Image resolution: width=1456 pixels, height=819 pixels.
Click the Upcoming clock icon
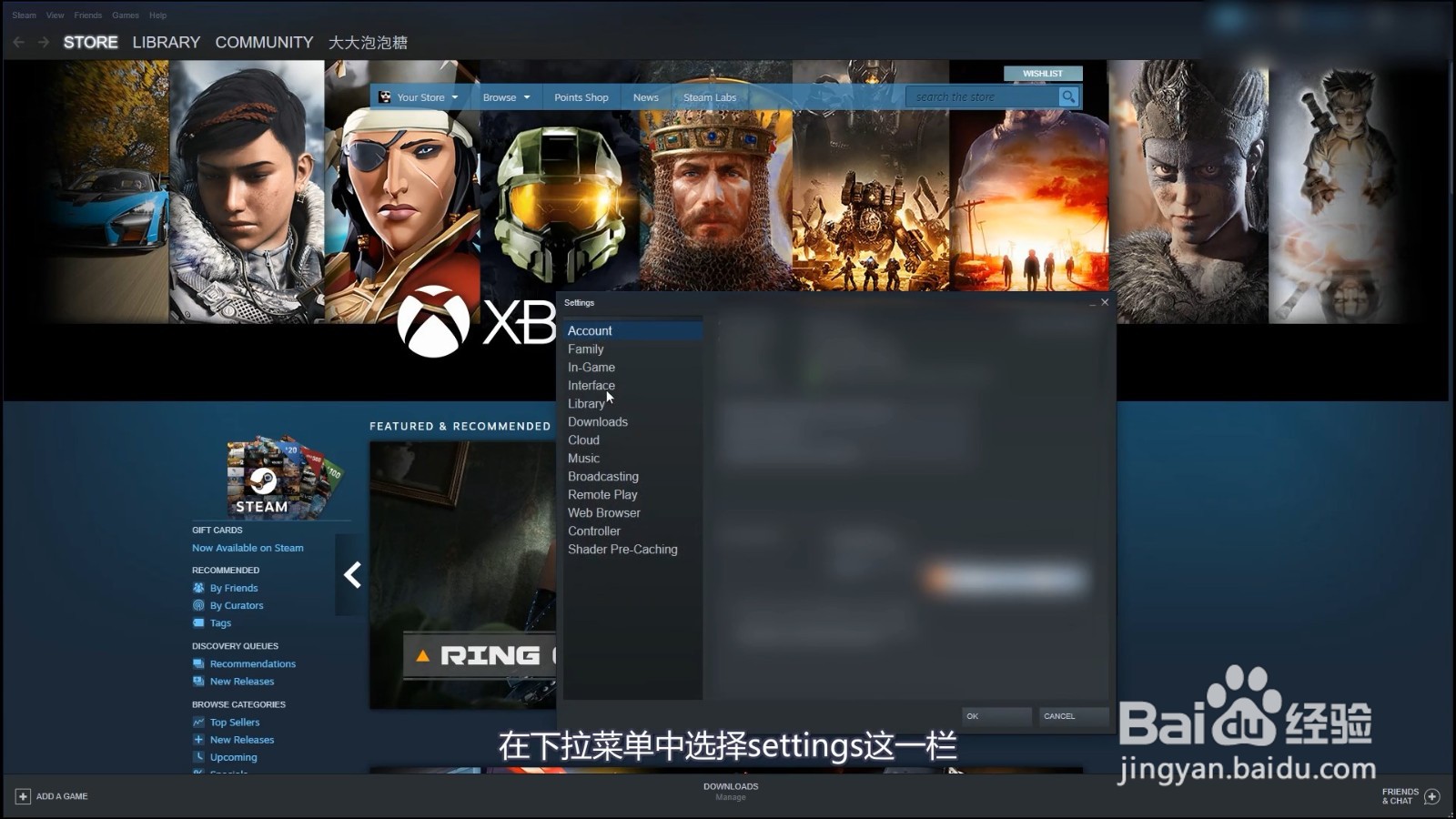pyautogui.click(x=198, y=756)
